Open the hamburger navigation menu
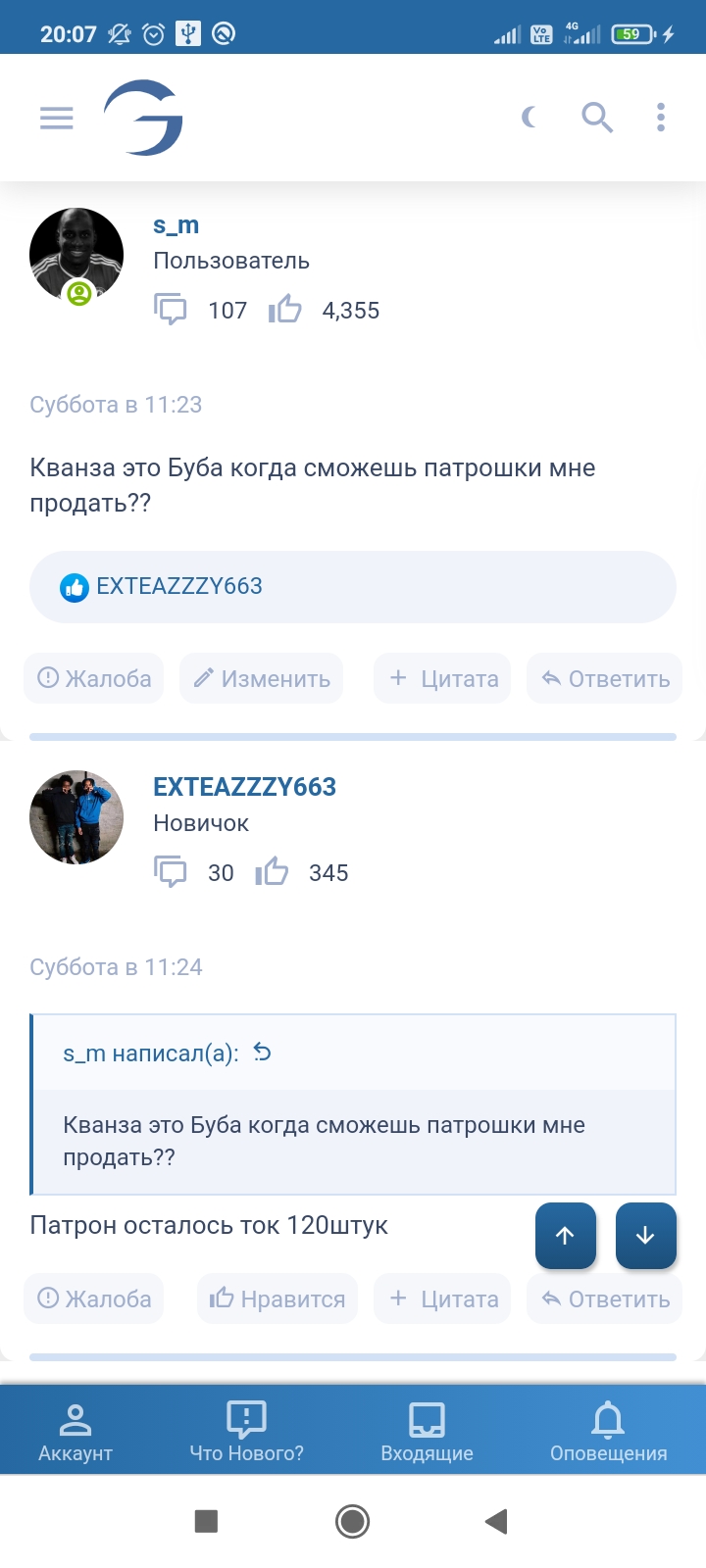The image size is (706, 1568). [x=57, y=119]
